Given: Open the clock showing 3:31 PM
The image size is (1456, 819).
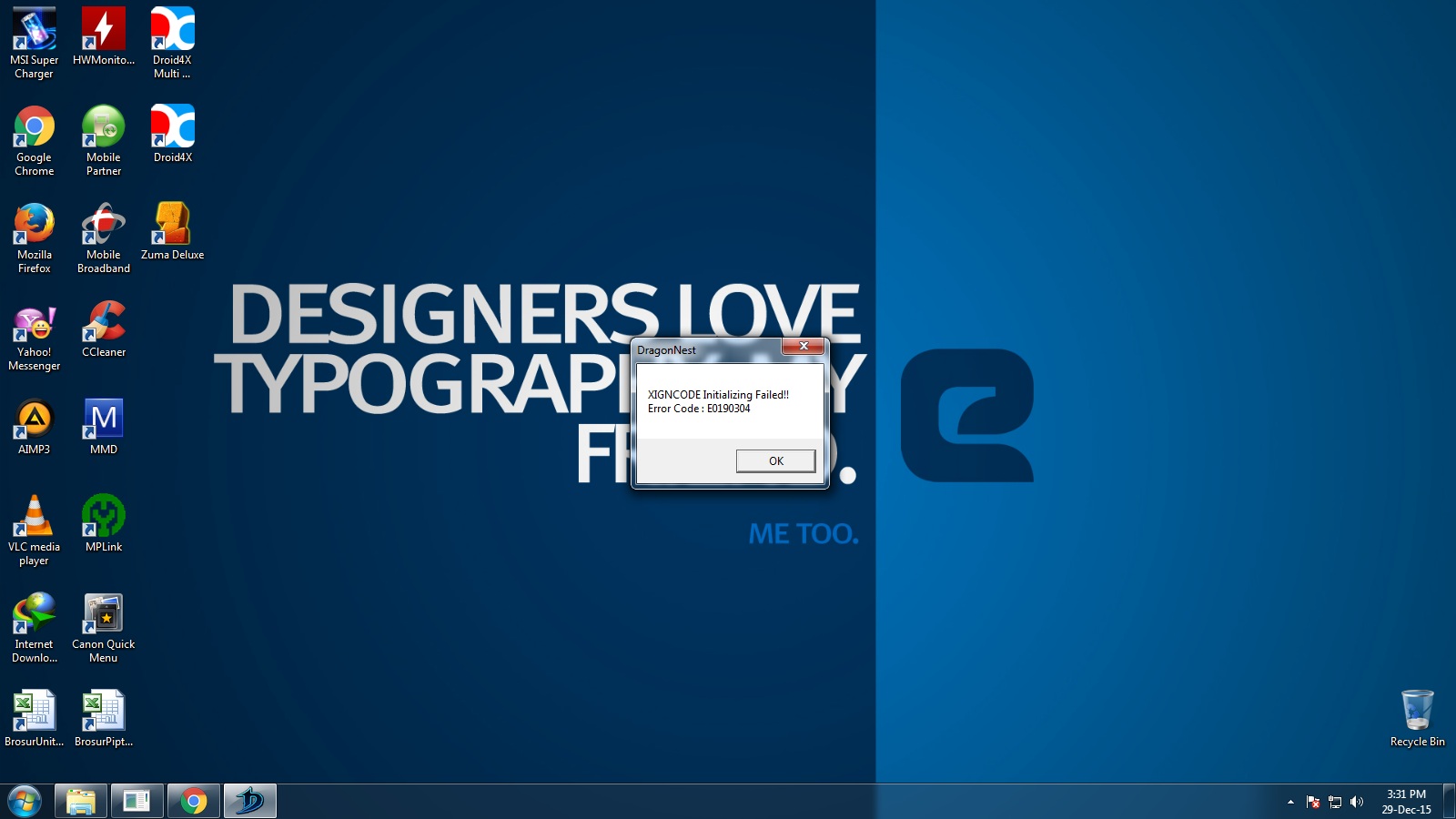Looking at the screenshot, I should [1406, 802].
